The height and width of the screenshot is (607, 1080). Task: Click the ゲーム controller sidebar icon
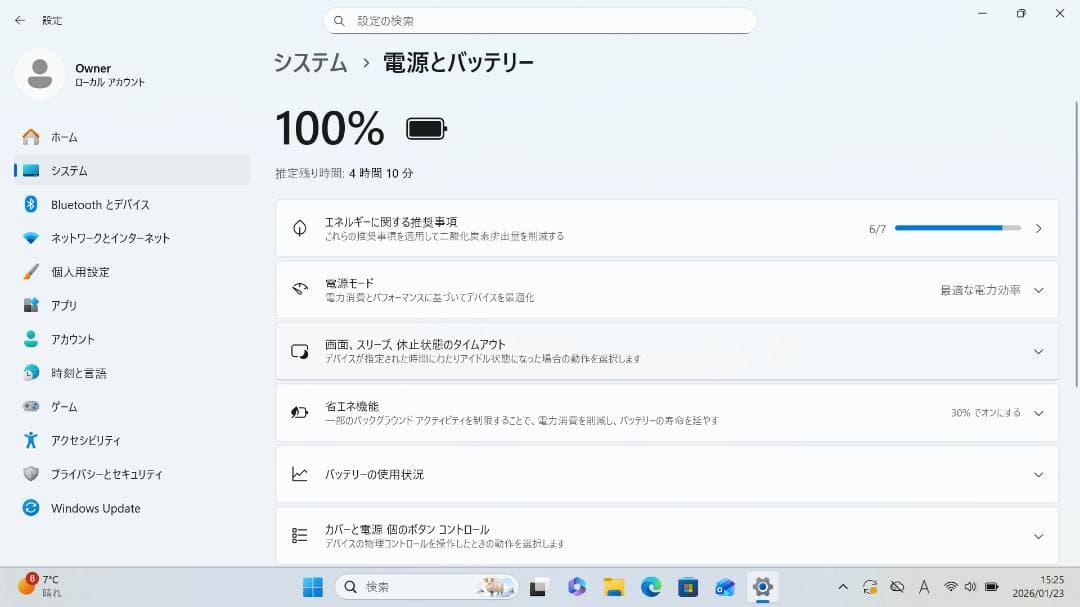click(29, 406)
